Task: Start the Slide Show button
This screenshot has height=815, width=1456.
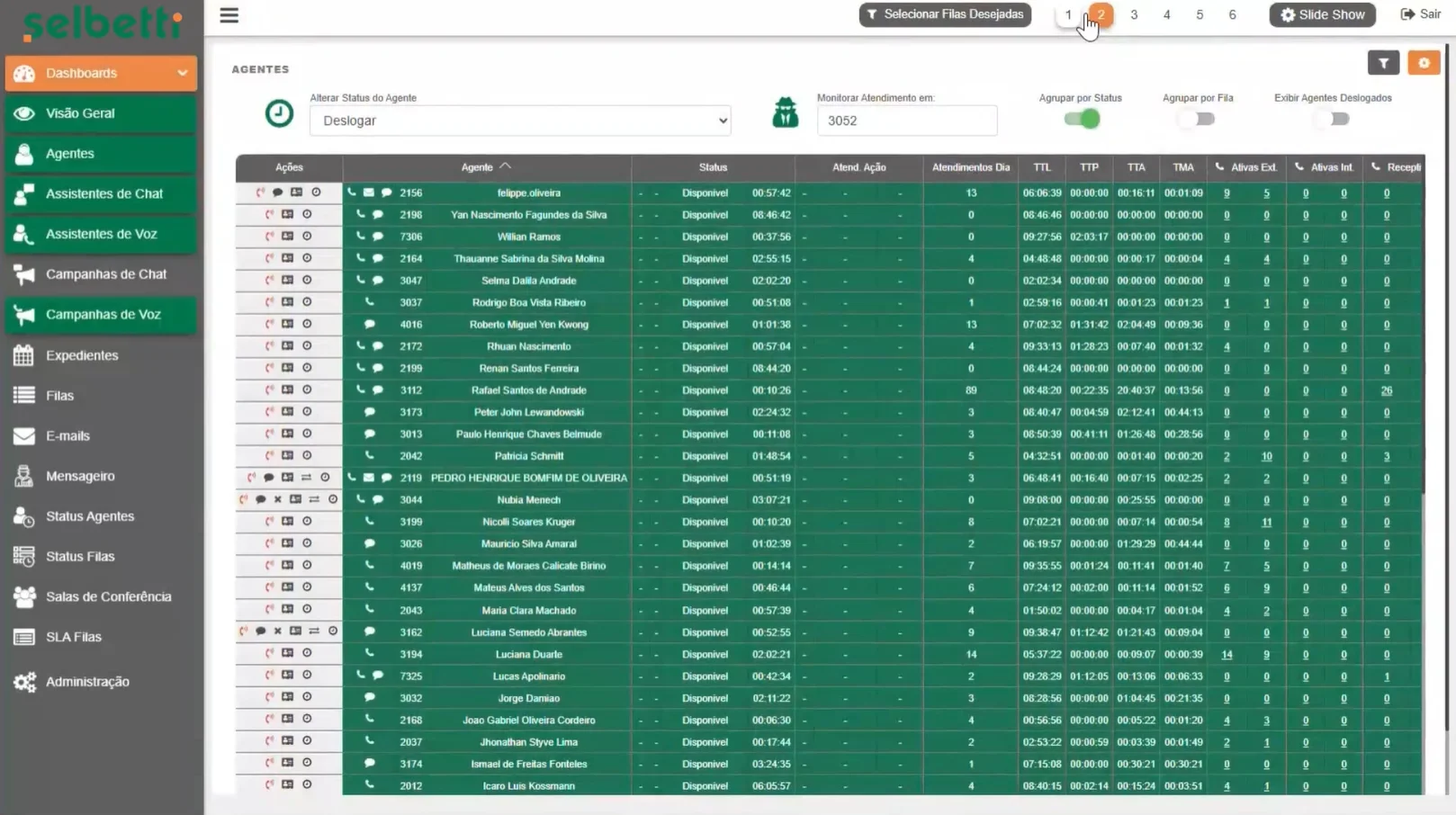Action: (x=1322, y=14)
